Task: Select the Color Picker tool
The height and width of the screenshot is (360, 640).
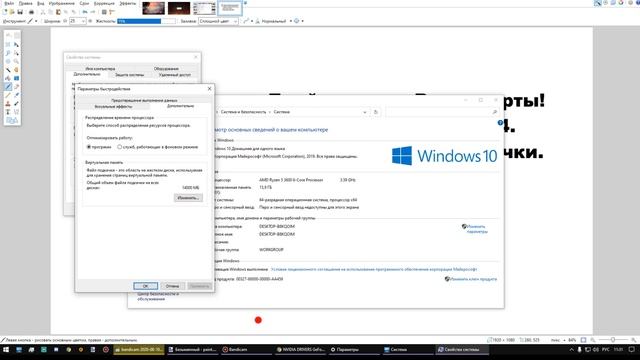Action: pyautogui.click(x=16, y=95)
